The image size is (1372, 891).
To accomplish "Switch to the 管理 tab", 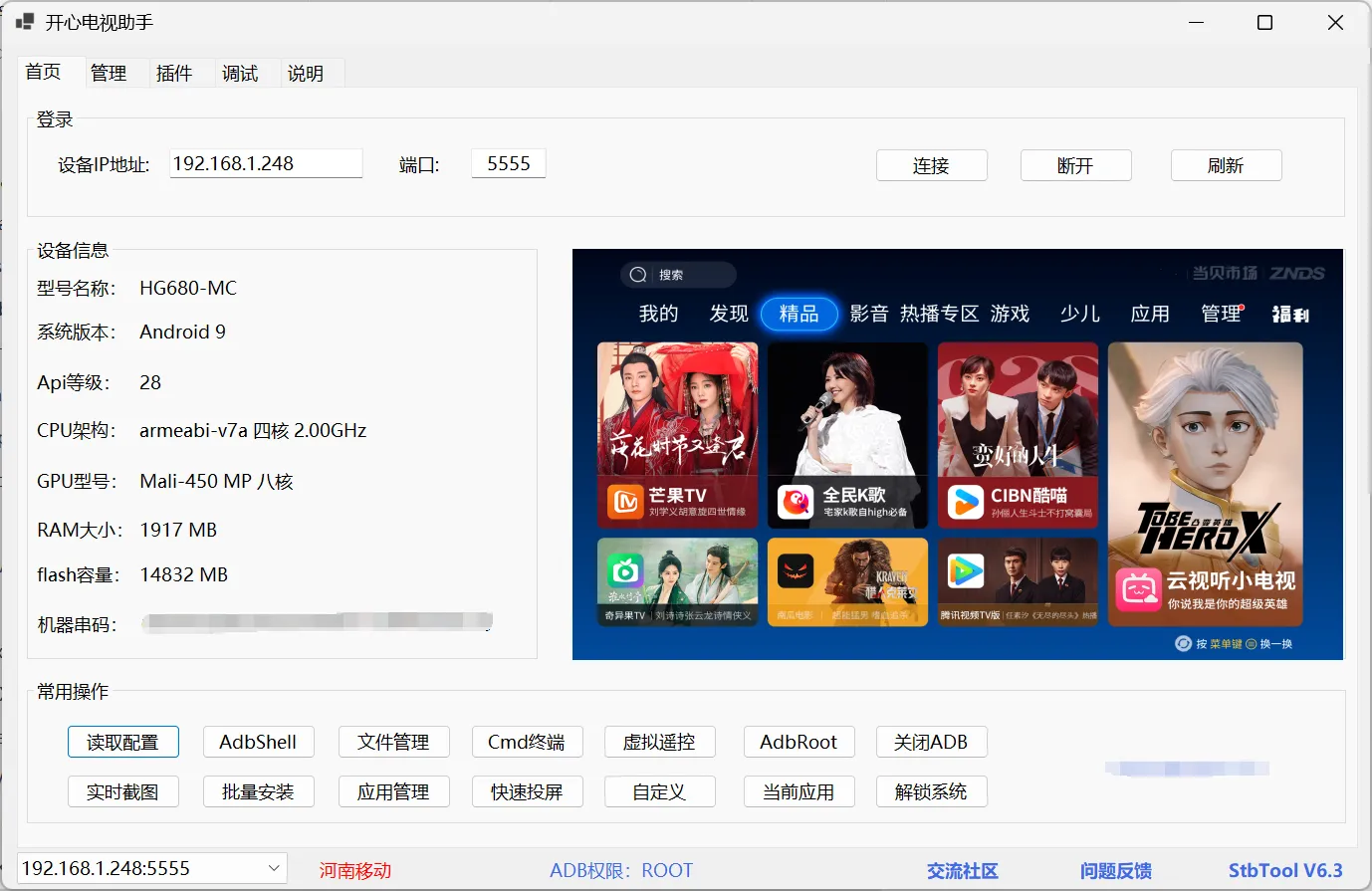I will point(108,73).
